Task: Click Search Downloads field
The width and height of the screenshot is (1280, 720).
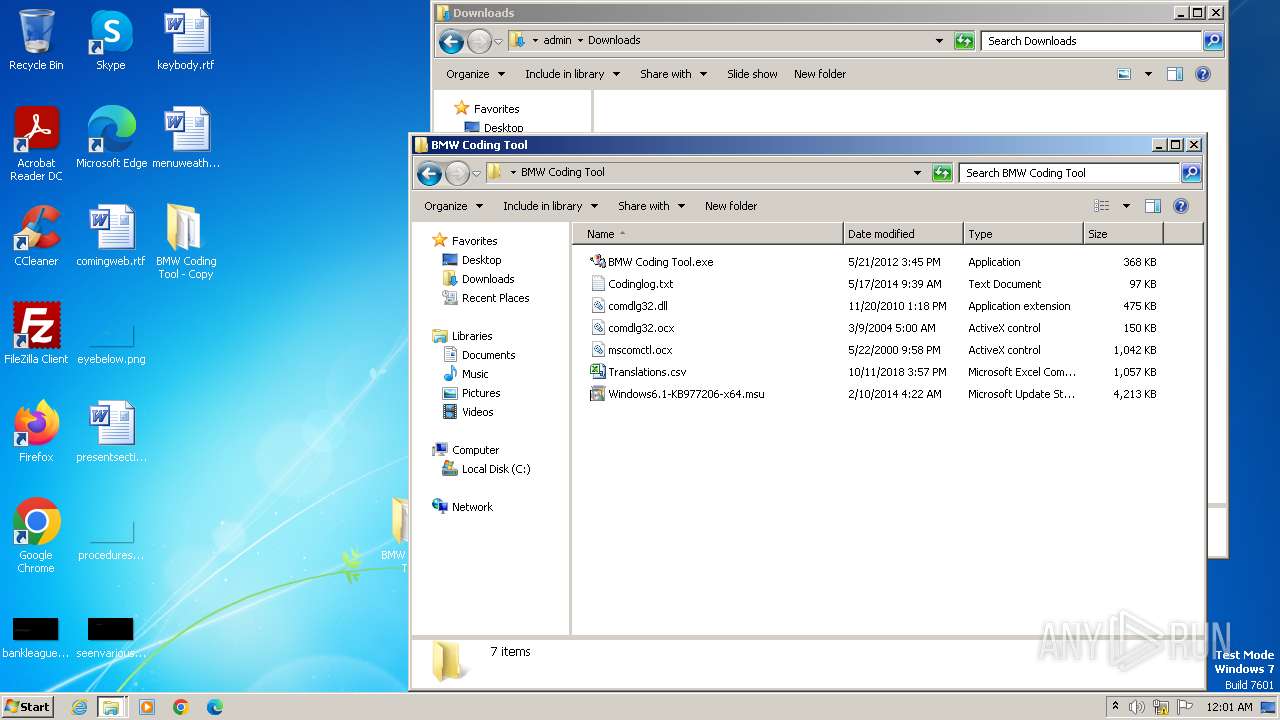Action: pyautogui.click(x=1091, y=41)
